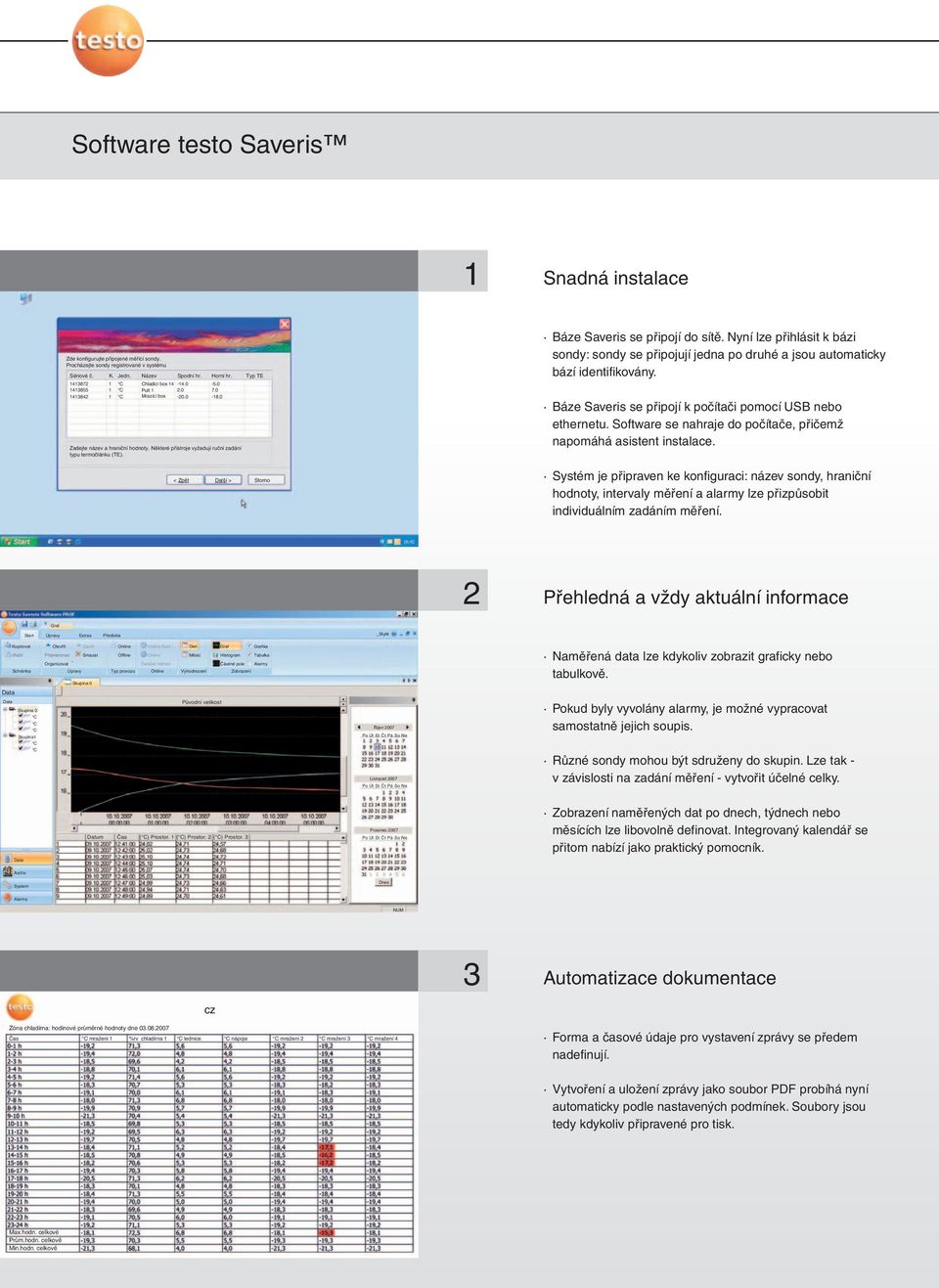Open the System navigation pane
939x1288 pixels.
click(25, 886)
